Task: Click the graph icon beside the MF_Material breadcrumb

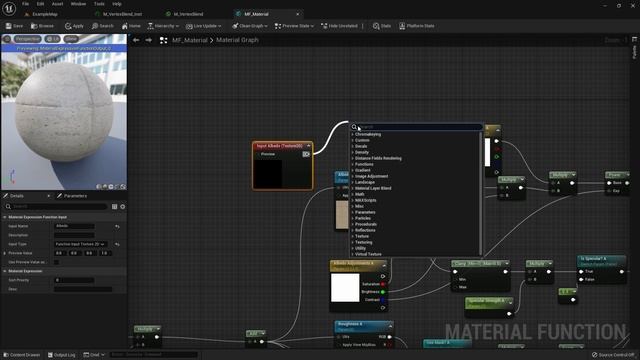Action: (163, 40)
